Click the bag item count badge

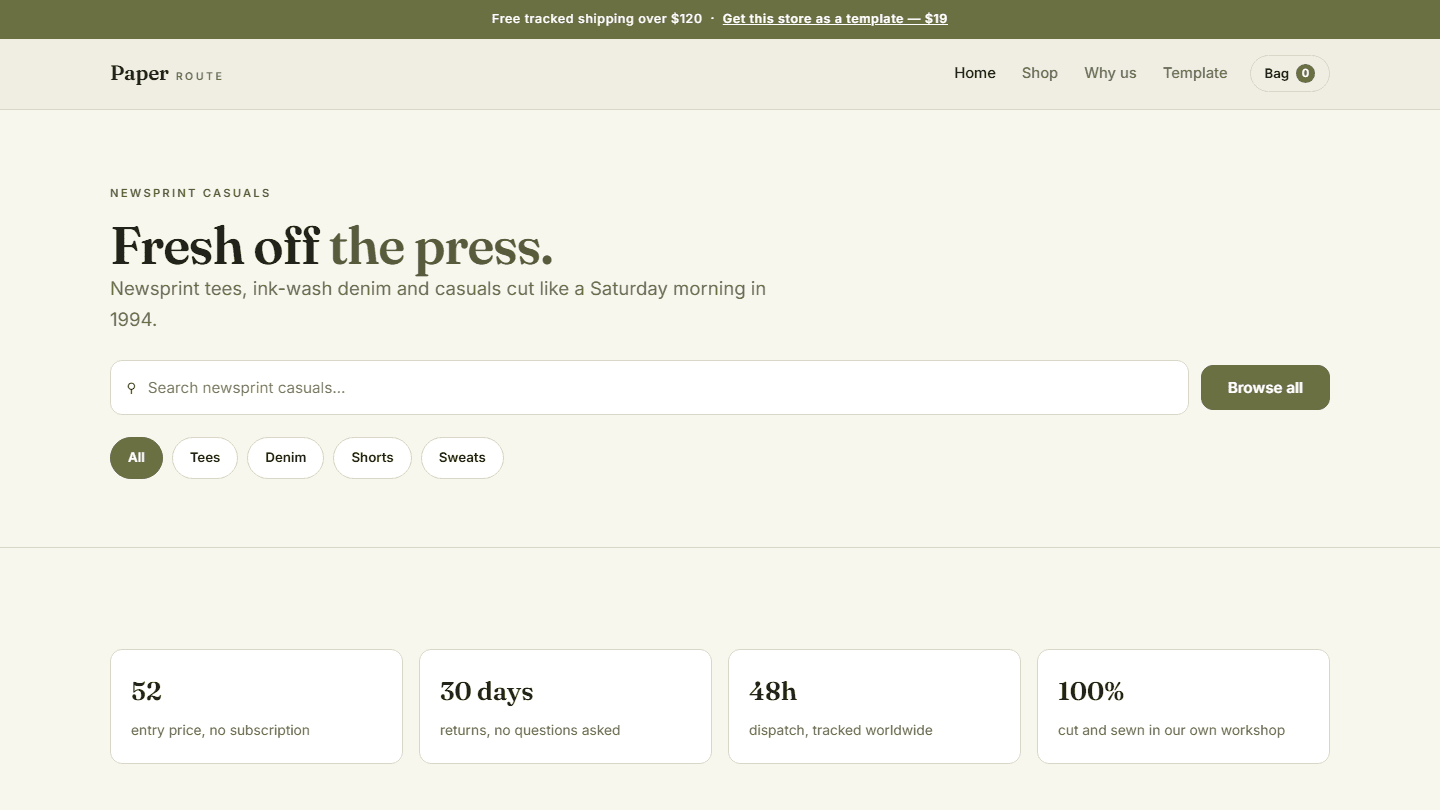click(x=1305, y=73)
